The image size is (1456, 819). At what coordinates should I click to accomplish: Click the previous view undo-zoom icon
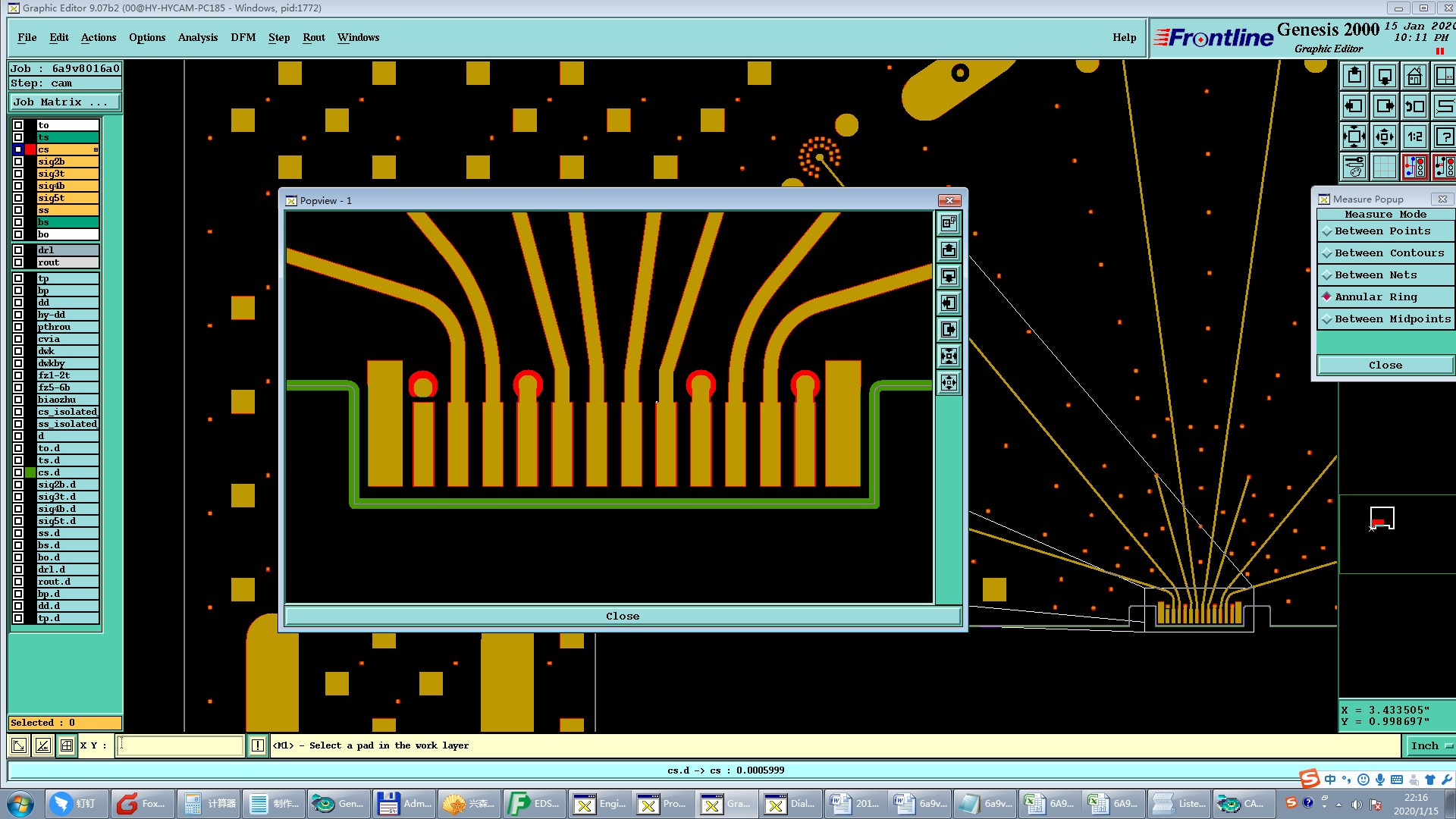point(1414,107)
